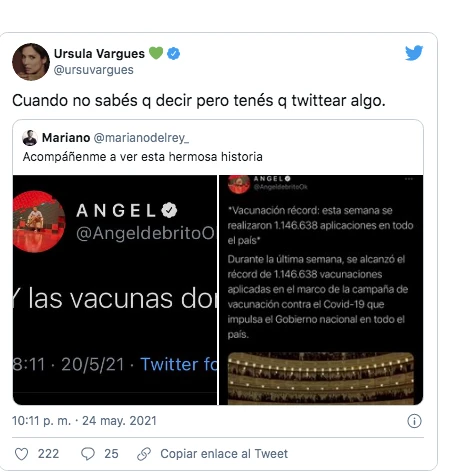453x474 pixels.
Task: Select Copiar enlace al Tweet
Action: pyautogui.click(x=224, y=454)
